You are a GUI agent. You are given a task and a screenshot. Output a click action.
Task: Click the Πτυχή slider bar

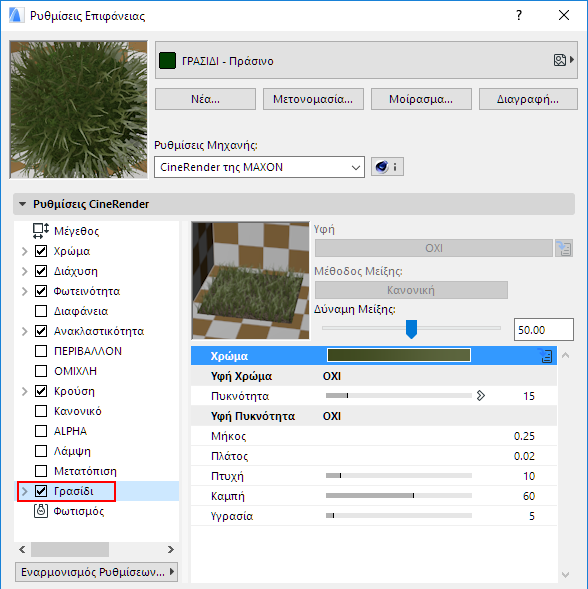coord(399,476)
